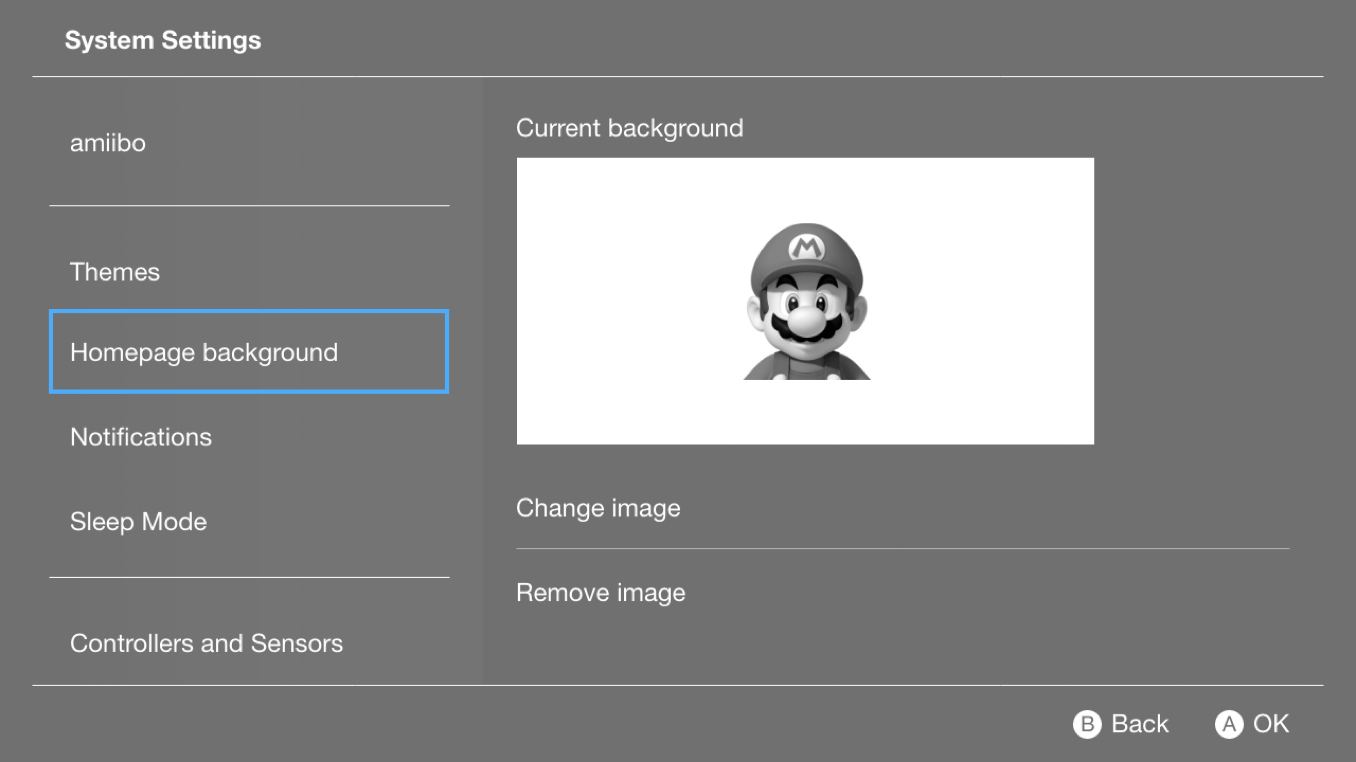The height and width of the screenshot is (762, 1356).
Task: Click the Current background heading
Action: pos(630,128)
